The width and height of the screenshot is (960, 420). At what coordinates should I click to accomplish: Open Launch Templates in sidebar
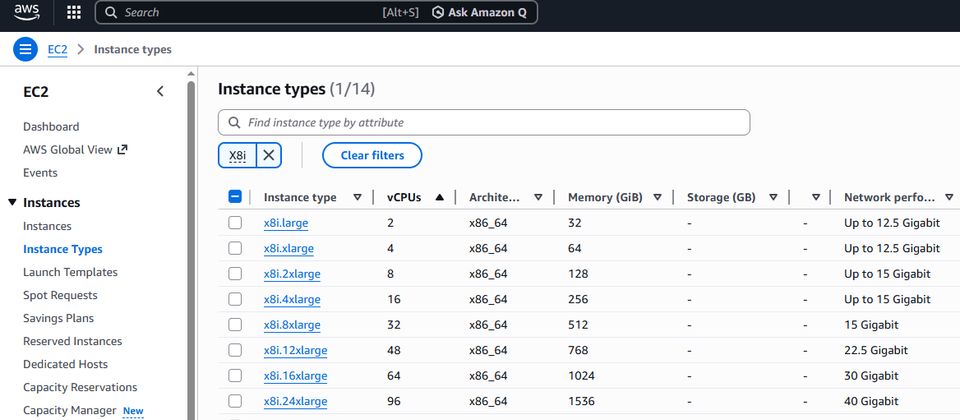coord(70,272)
